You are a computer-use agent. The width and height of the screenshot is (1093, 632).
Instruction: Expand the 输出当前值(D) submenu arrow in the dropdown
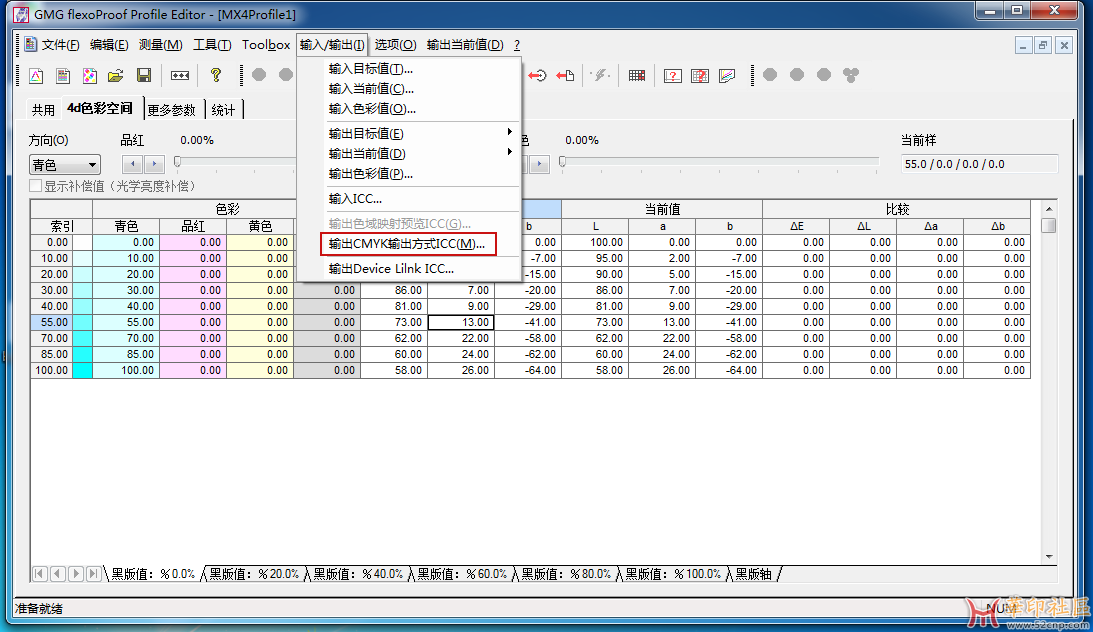(x=510, y=152)
